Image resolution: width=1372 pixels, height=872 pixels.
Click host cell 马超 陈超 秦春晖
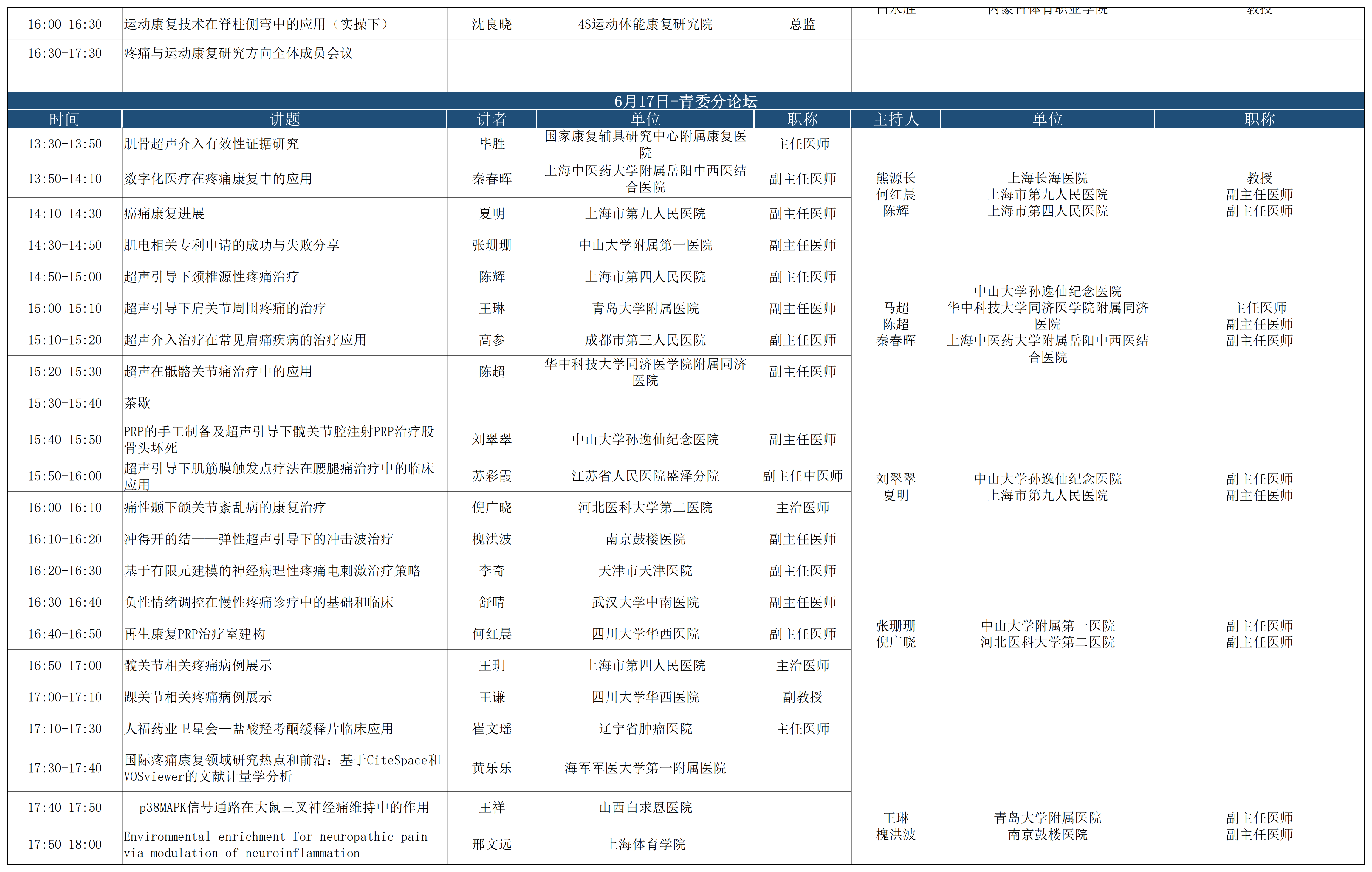(x=896, y=324)
